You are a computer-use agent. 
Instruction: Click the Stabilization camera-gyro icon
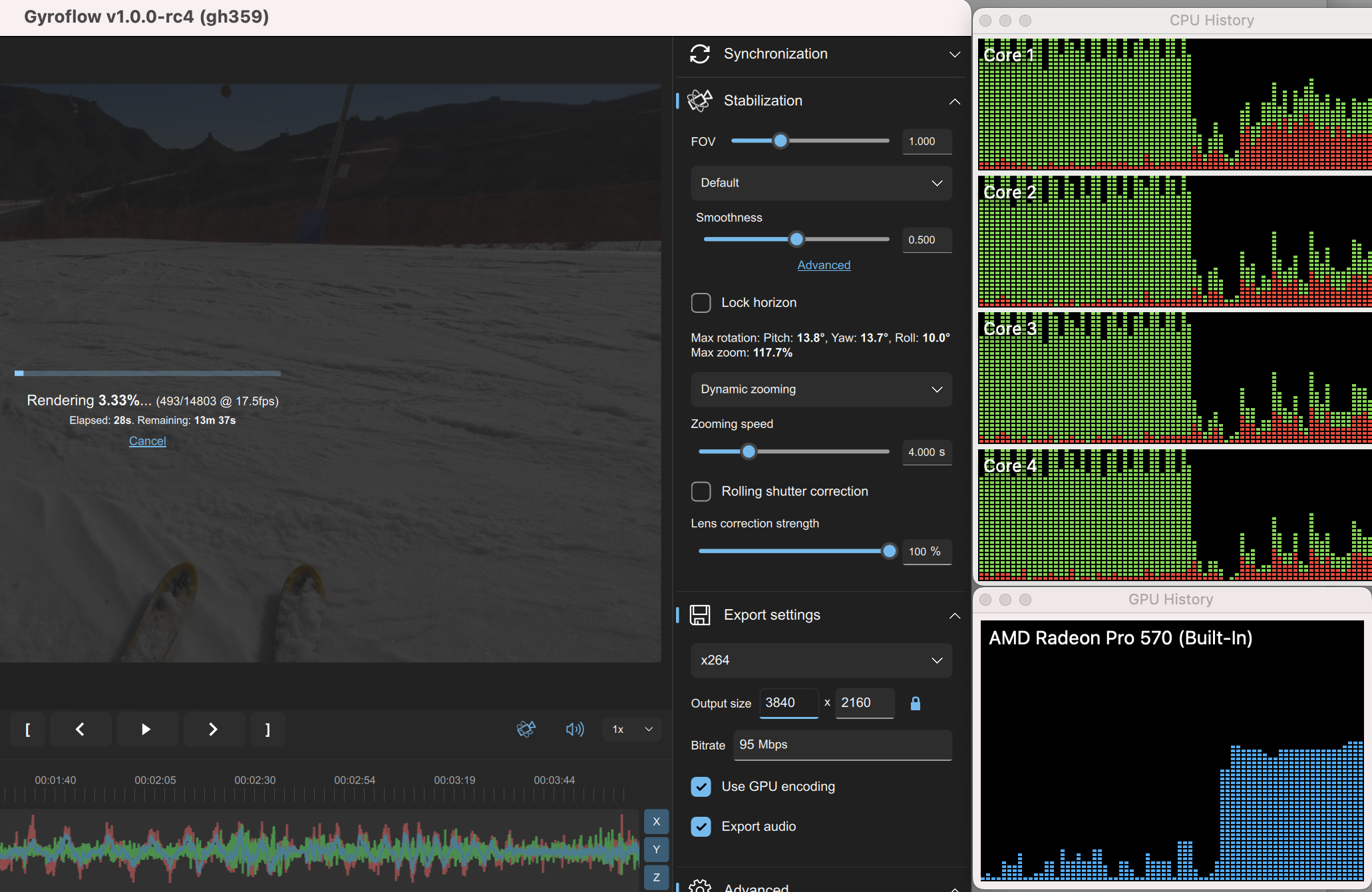pyautogui.click(x=700, y=101)
